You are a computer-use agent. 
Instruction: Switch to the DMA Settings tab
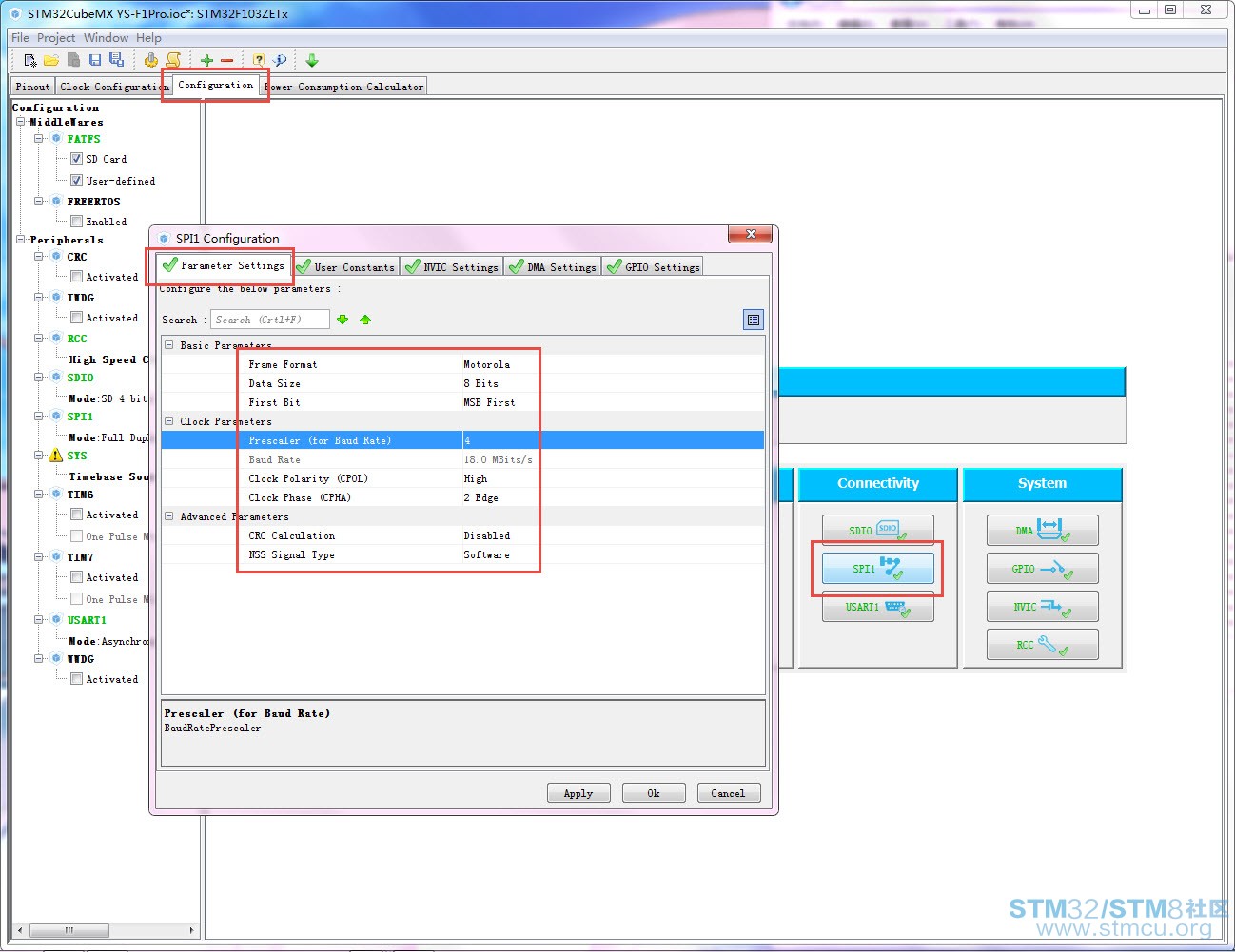pos(553,267)
